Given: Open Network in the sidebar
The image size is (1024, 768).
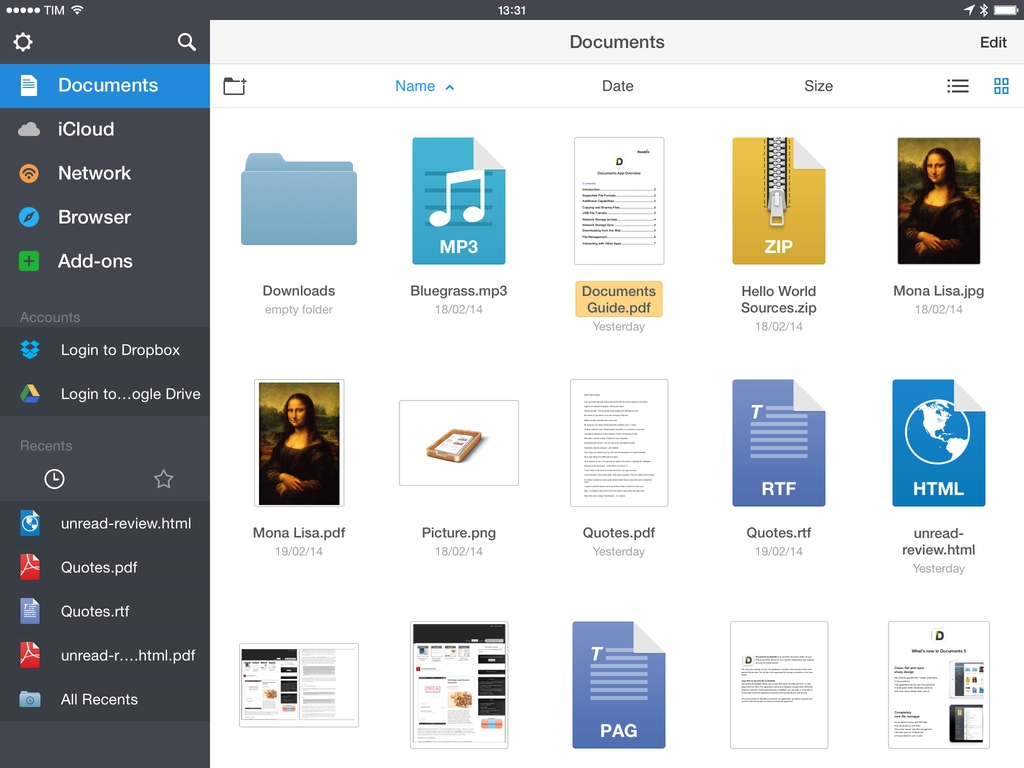Looking at the screenshot, I should pyautogui.click(x=105, y=173).
